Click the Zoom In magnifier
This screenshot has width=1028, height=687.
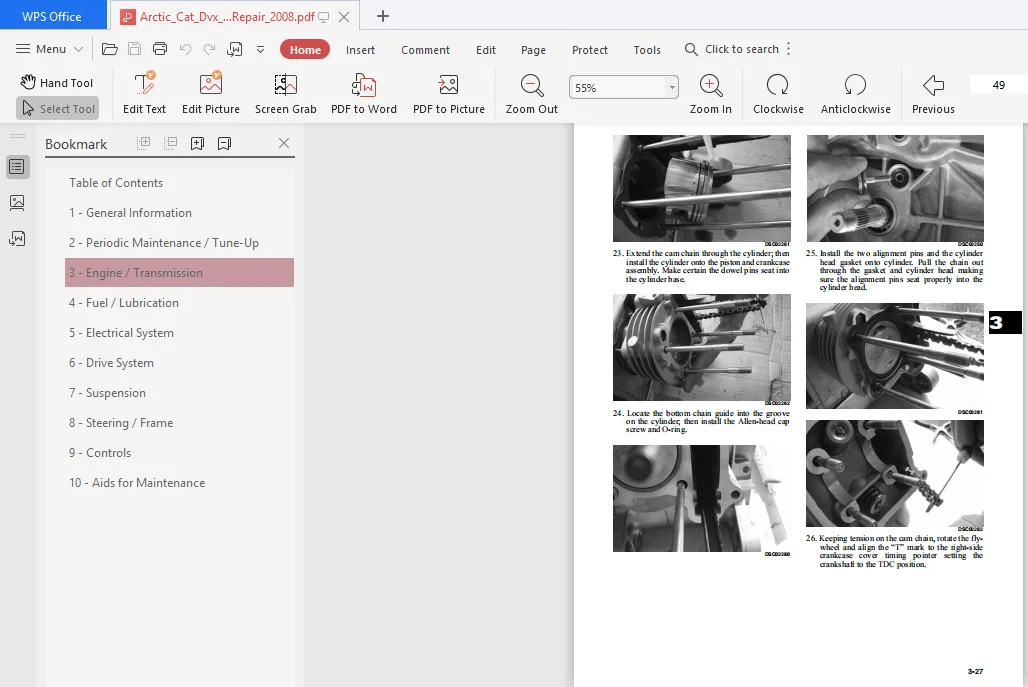coord(711,93)
